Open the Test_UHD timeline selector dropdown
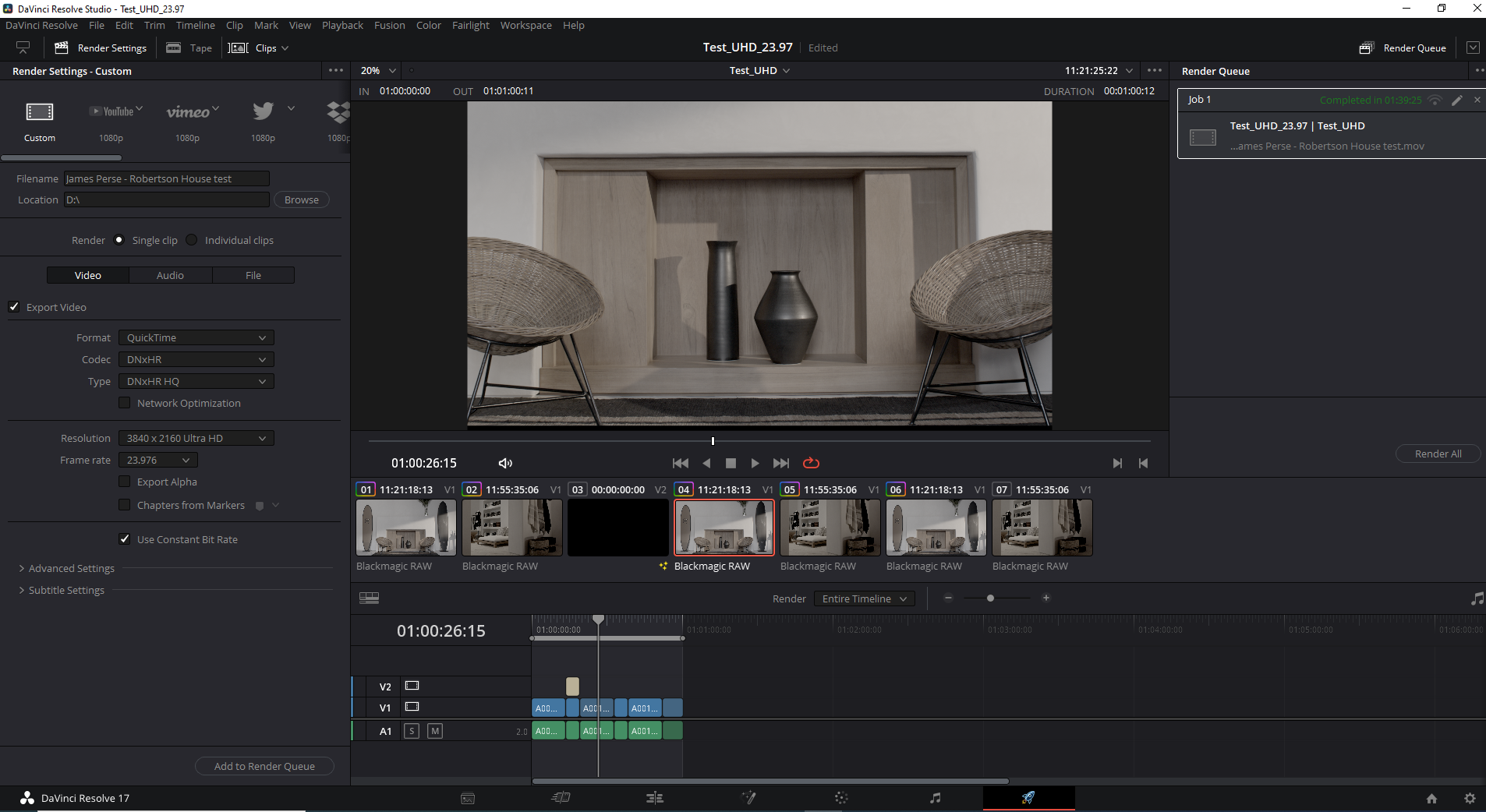Viewport: 1486px width, 812px height. tap(760, 70)
